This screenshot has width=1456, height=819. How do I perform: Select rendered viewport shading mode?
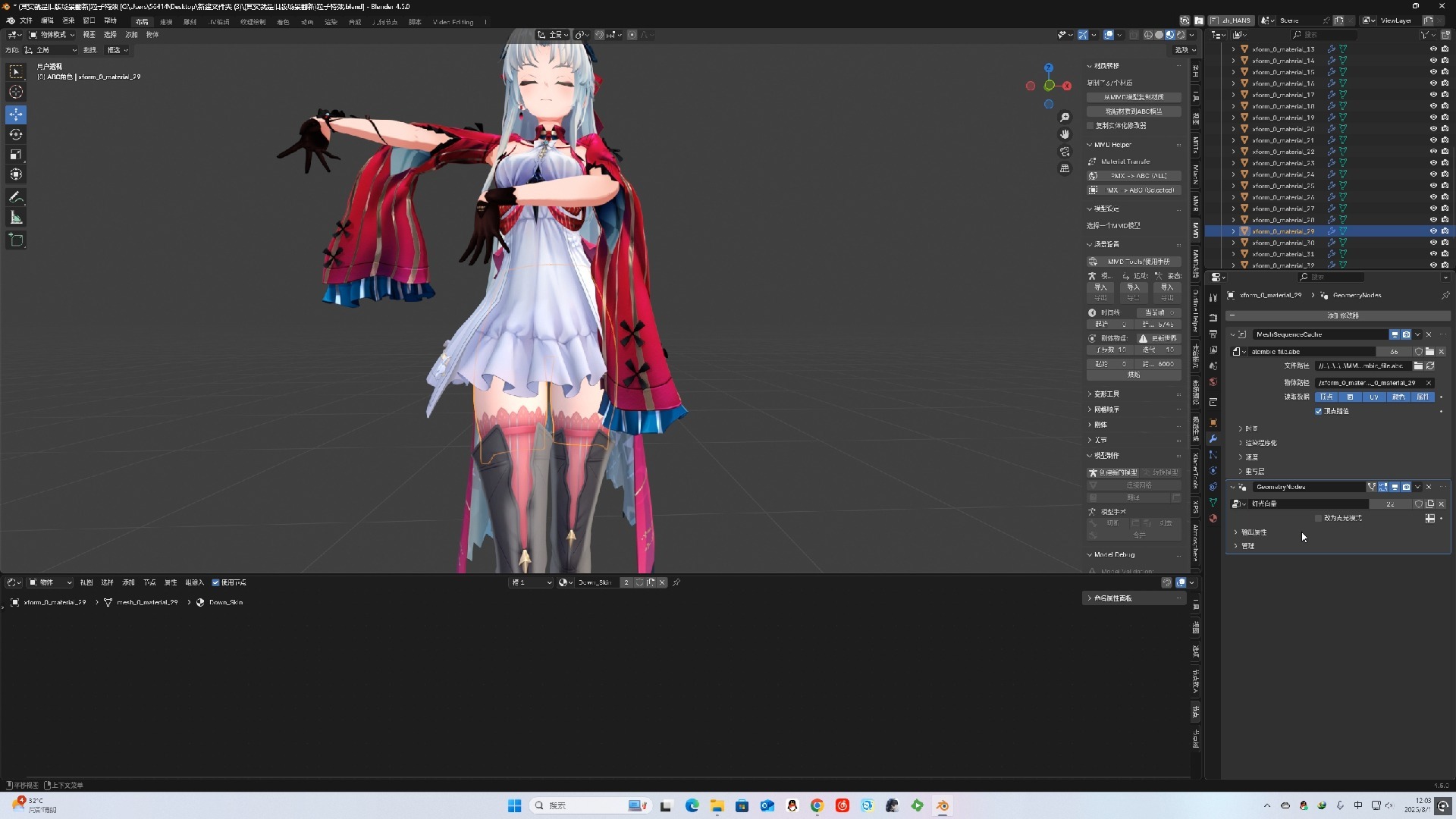pos(1181,35)
